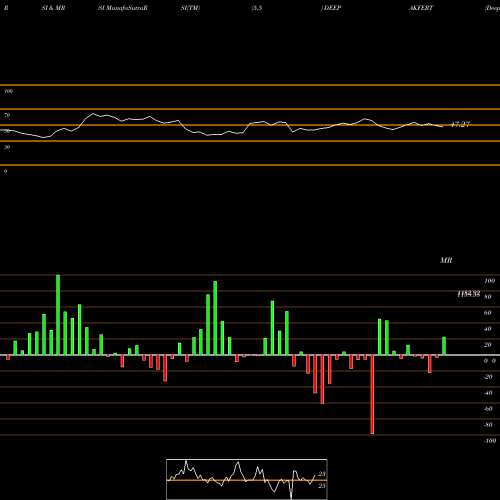Select the RSI panel's 70 level label
This screenshot has height=500, width=500.
pos(7,115)
